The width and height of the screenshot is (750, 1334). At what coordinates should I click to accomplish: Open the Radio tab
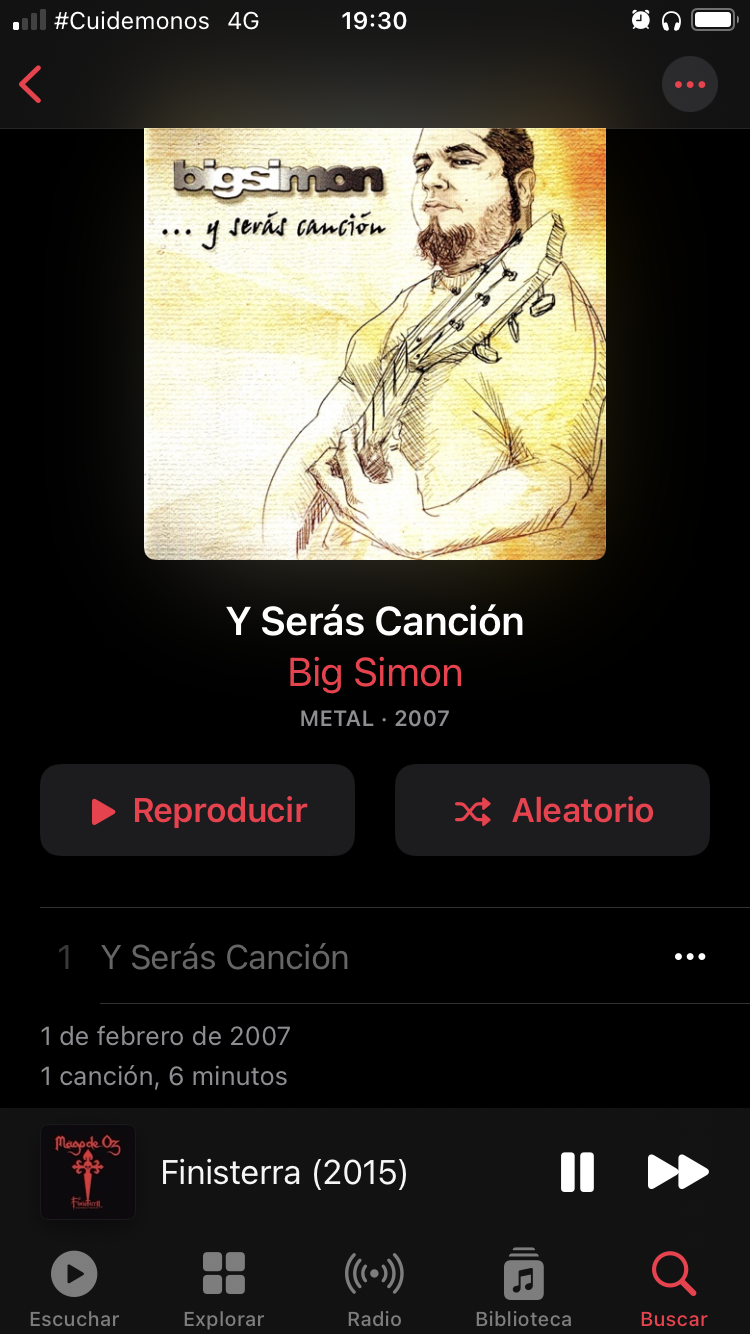tap(374, 1290)
